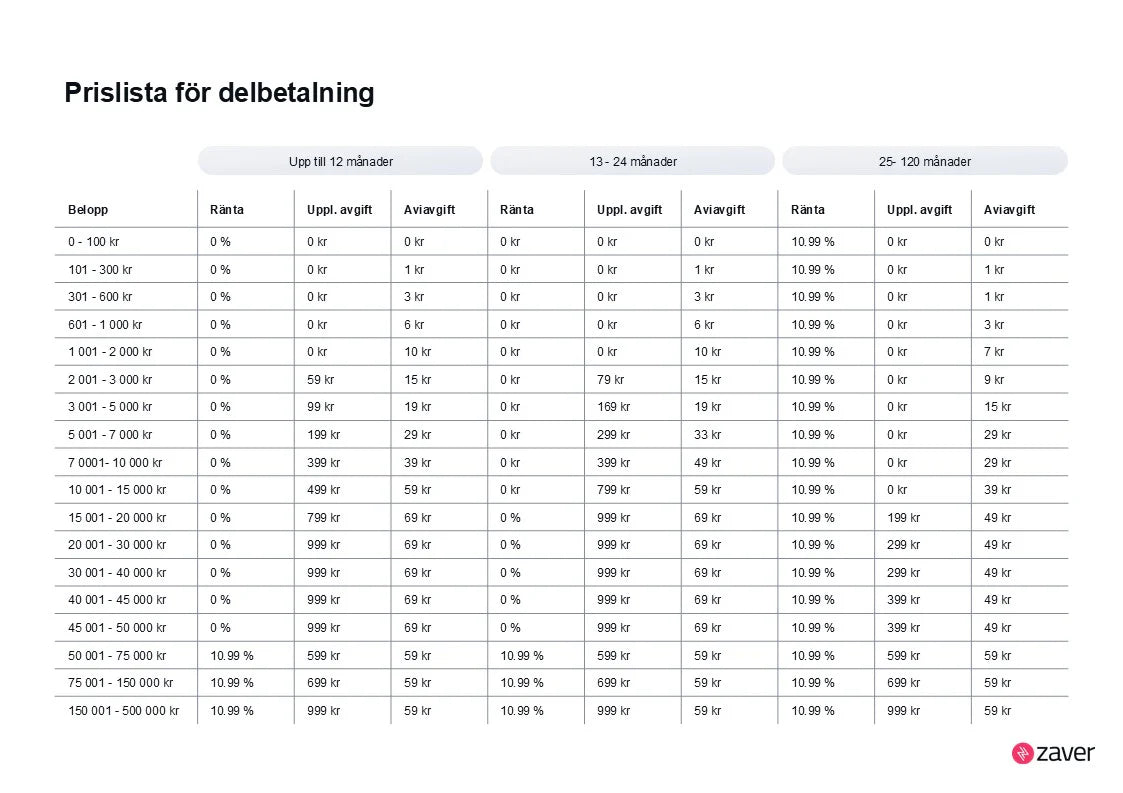Click the "Belopp" column header

point(88,210)
